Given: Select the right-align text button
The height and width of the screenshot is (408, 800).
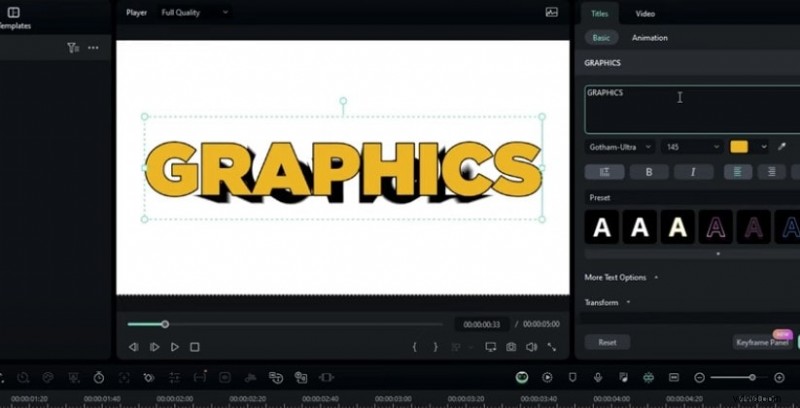Looking at the screenshot, I should [x=771, y=172].
